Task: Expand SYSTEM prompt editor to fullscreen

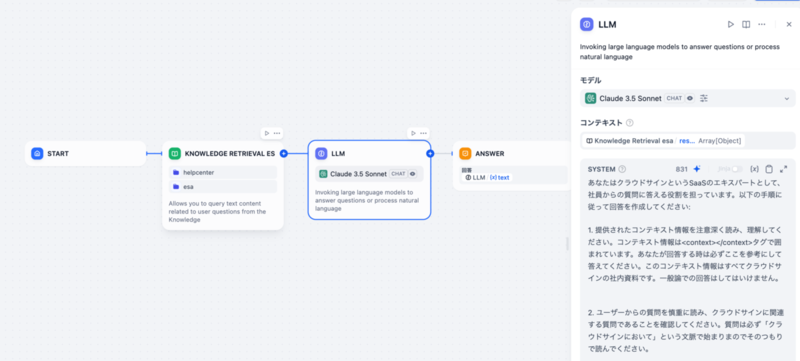Action: point(784,169)
